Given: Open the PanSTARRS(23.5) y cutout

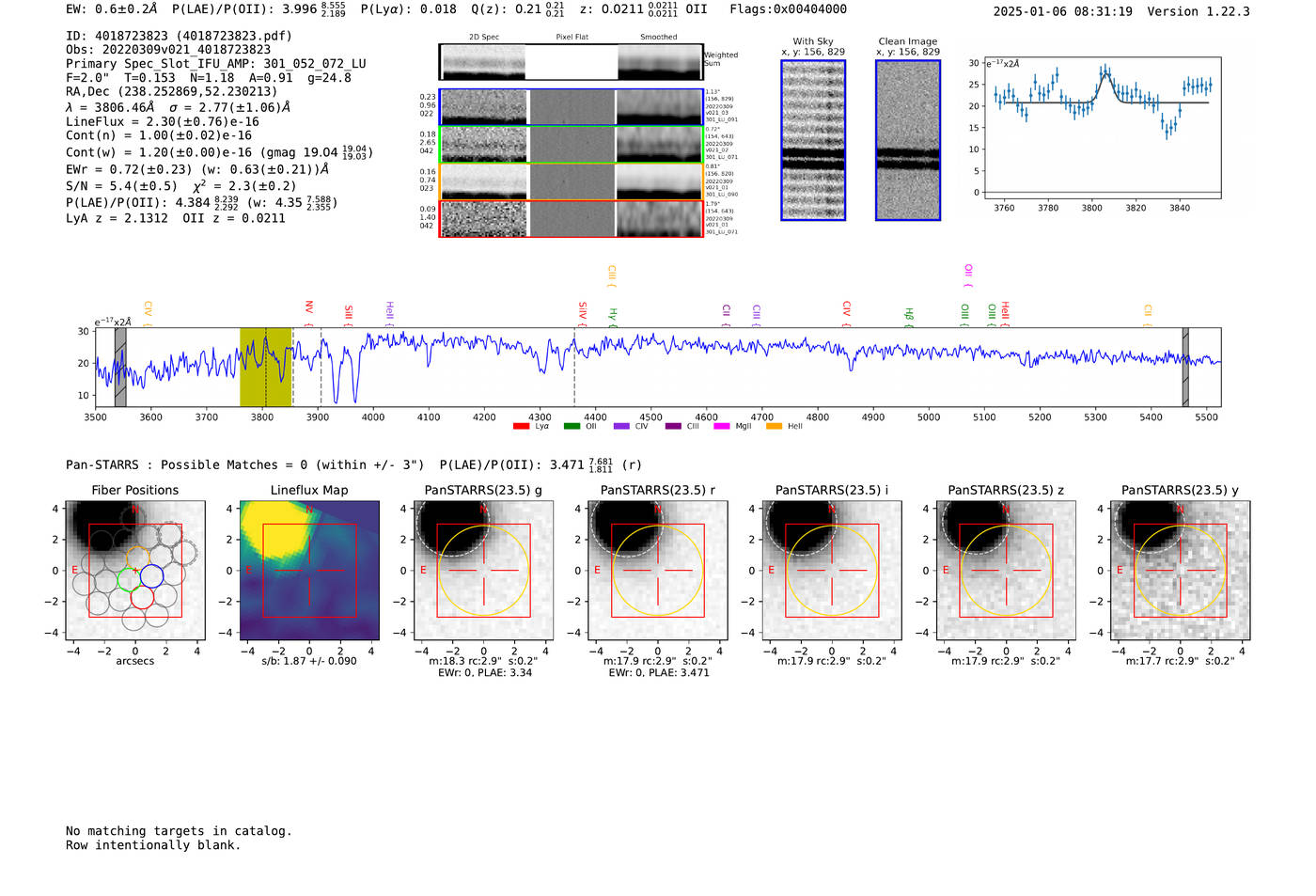Looking at the screenshot, I should [x=1181, y=571].
